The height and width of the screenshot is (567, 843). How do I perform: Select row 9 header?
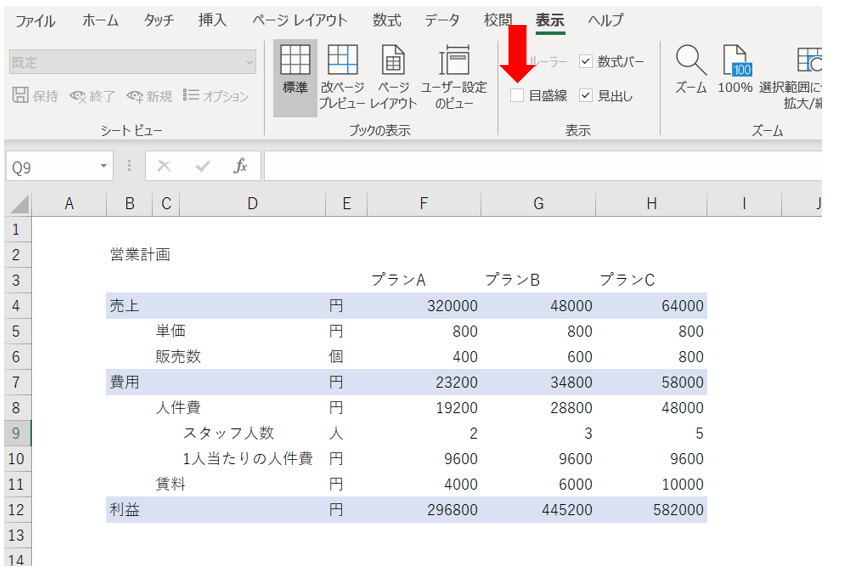[x=16, y=433]
